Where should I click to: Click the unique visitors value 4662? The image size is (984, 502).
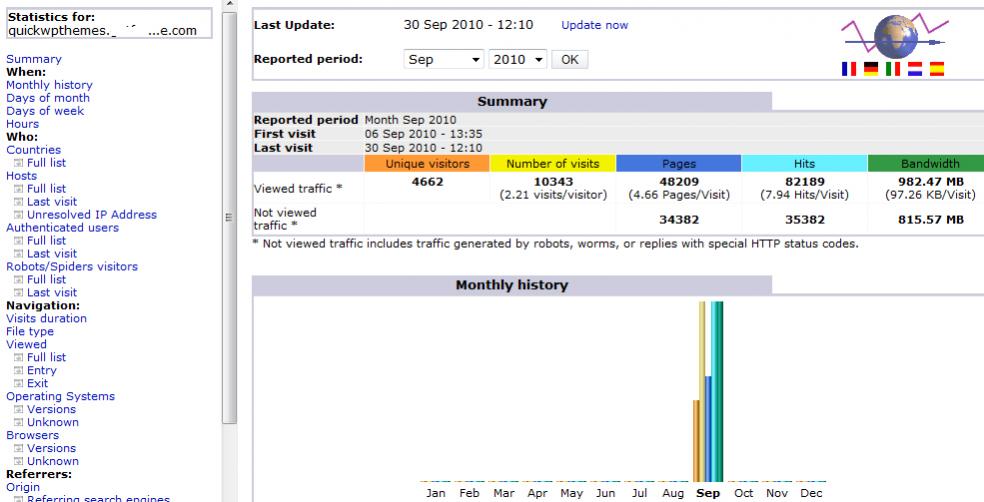coord(427,182)
